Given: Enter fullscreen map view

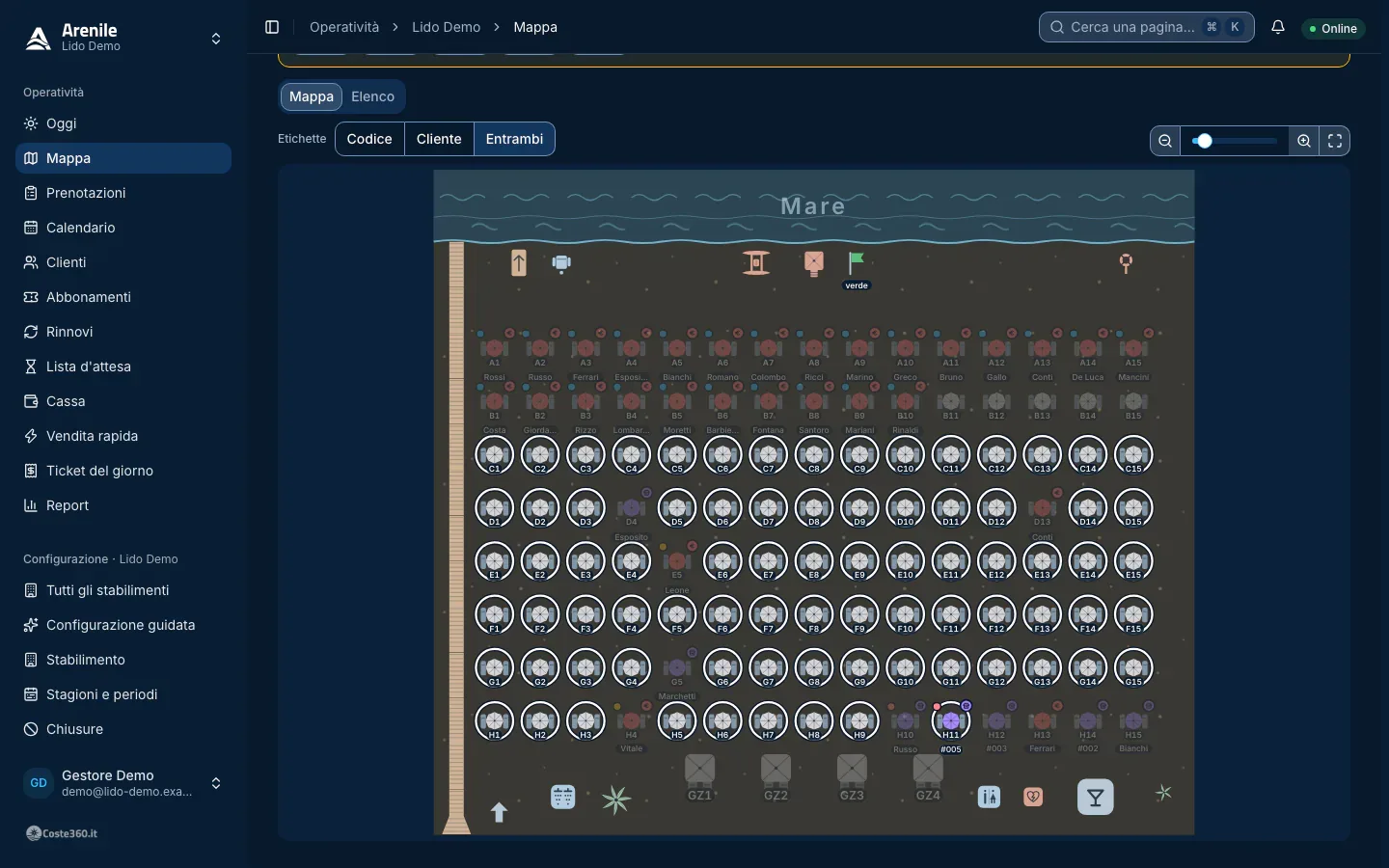Looking at the screenshot, I should click(1335, 141).
